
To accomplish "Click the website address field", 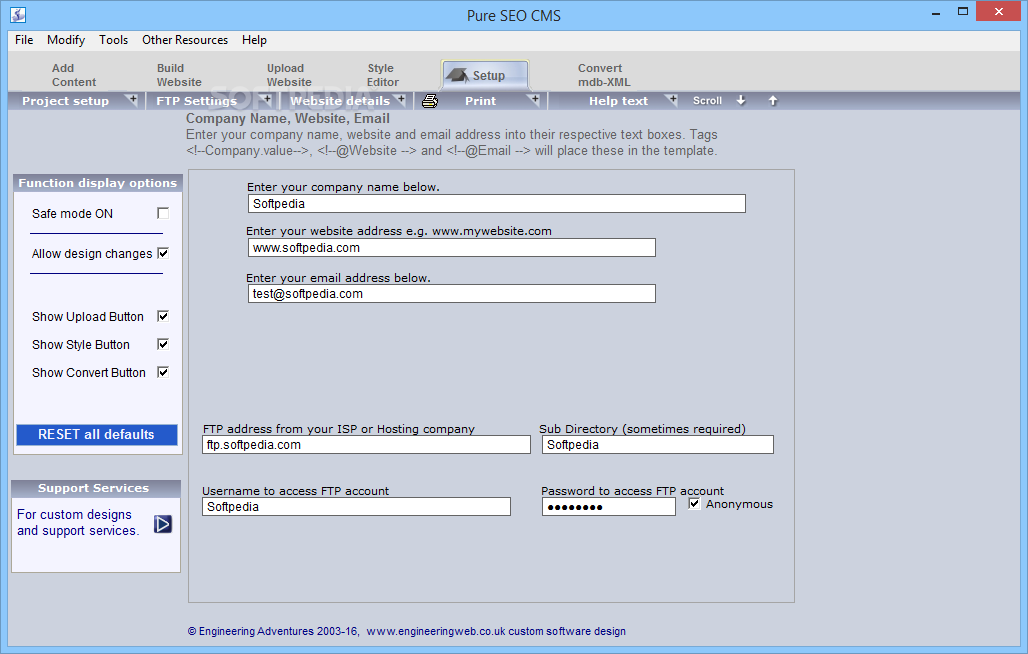I will coord(451,248).
